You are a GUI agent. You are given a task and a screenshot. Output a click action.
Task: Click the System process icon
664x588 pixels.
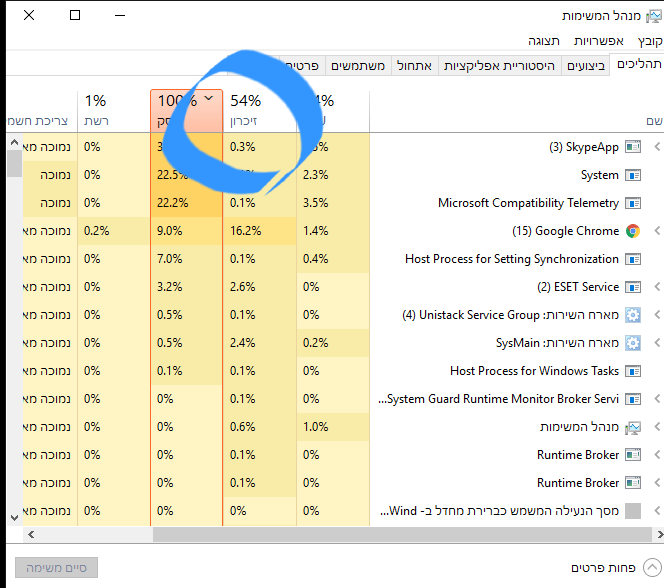[633, 175]
